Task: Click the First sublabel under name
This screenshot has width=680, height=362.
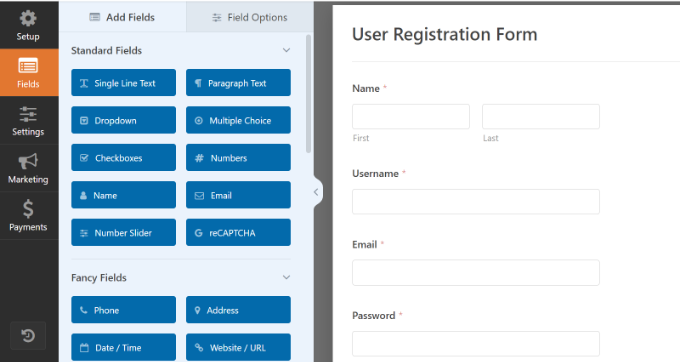Action: [361, 138]
